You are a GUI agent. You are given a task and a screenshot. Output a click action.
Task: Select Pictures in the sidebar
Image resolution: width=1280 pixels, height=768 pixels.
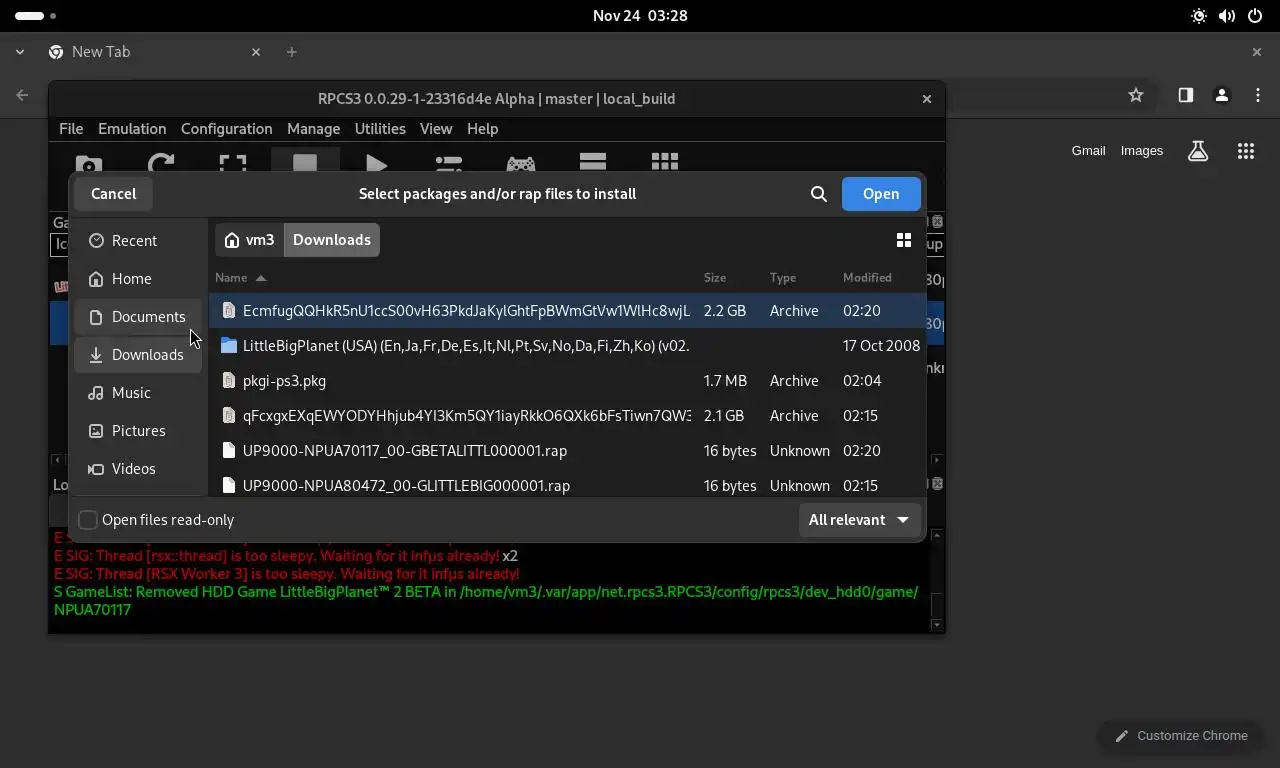[138, 431]
